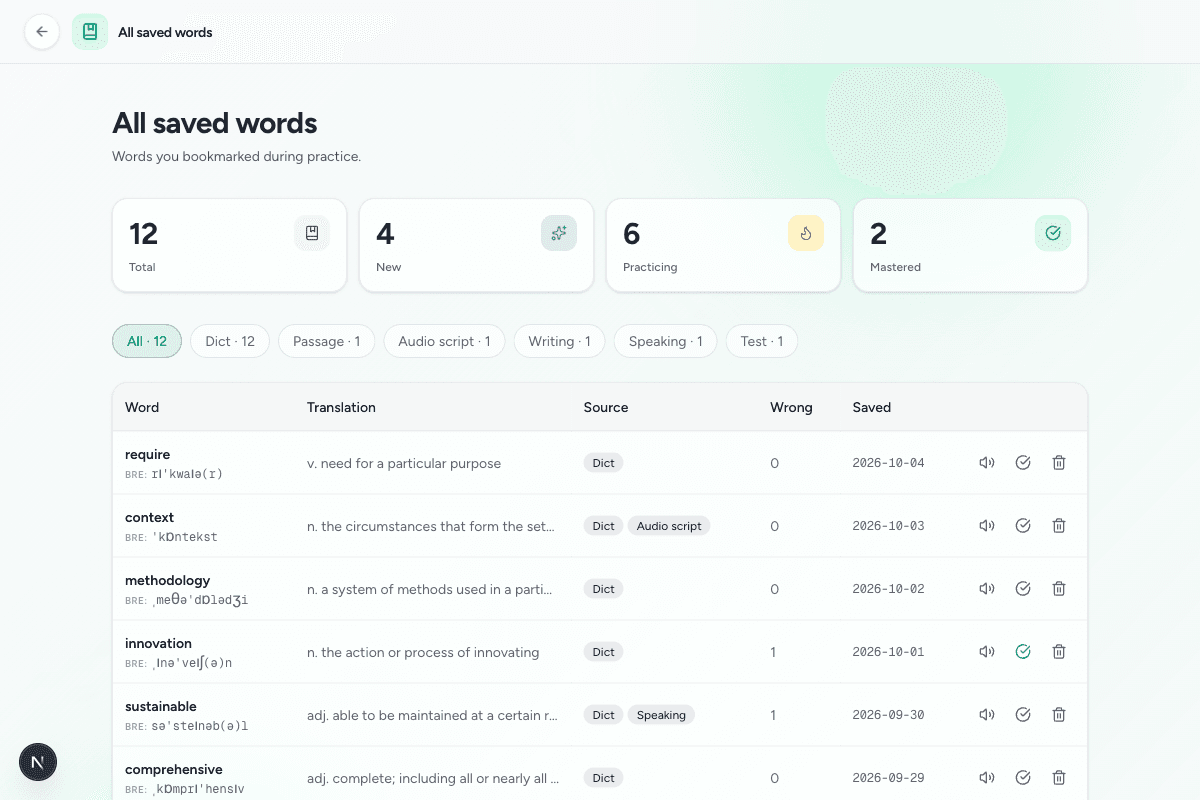This screenshot has width=1200, height=800.
Task: Click the Dict tag on innovation row
Action: [x=603, y=652]
